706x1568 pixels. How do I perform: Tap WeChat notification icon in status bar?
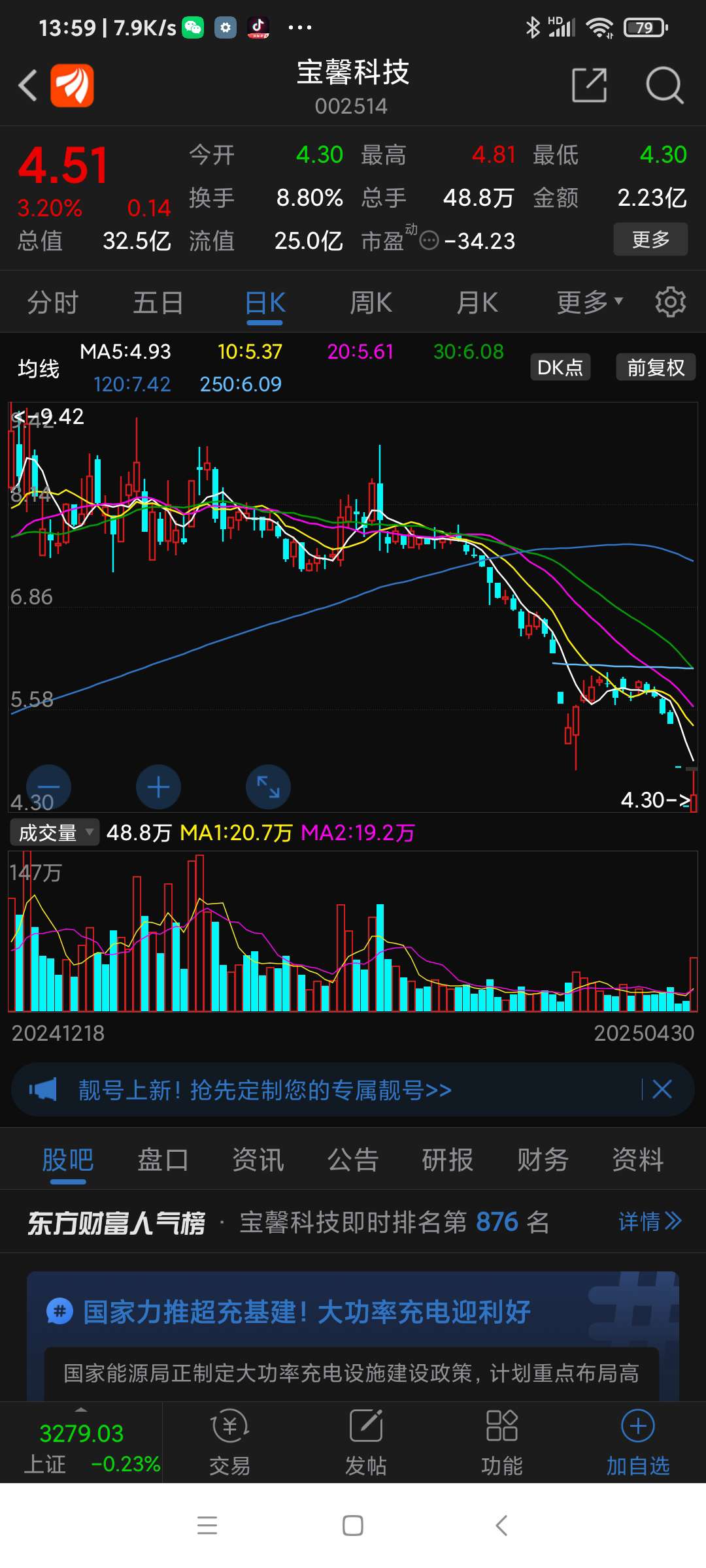(193, 27)
